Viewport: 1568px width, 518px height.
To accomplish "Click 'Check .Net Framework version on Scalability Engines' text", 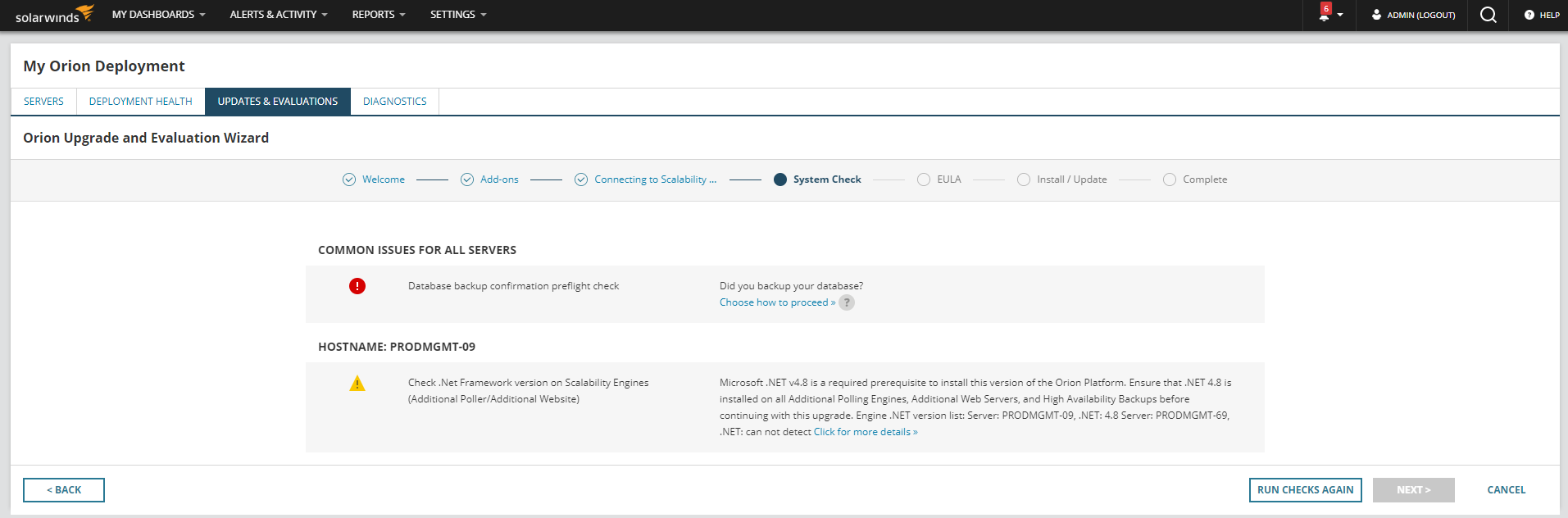I will point(528,383).
